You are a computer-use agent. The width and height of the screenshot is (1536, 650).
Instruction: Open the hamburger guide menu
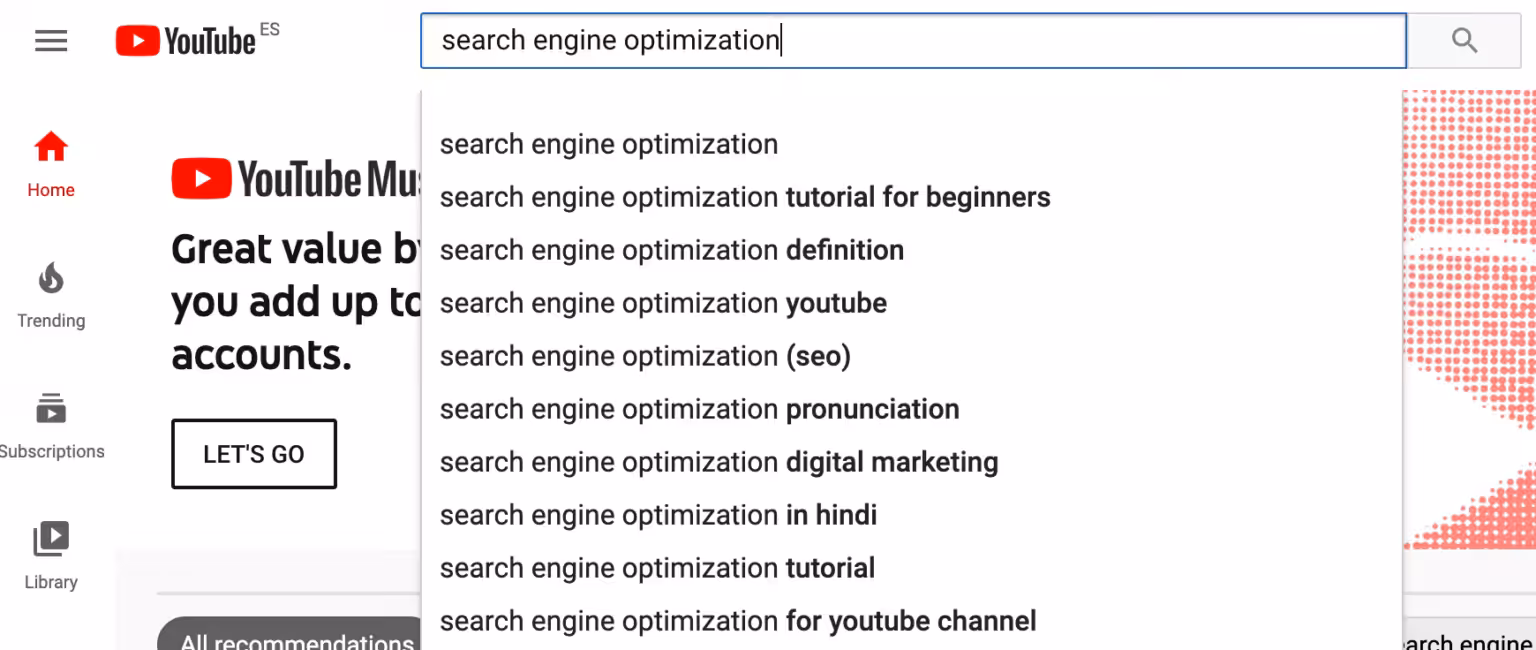(51, 41)
